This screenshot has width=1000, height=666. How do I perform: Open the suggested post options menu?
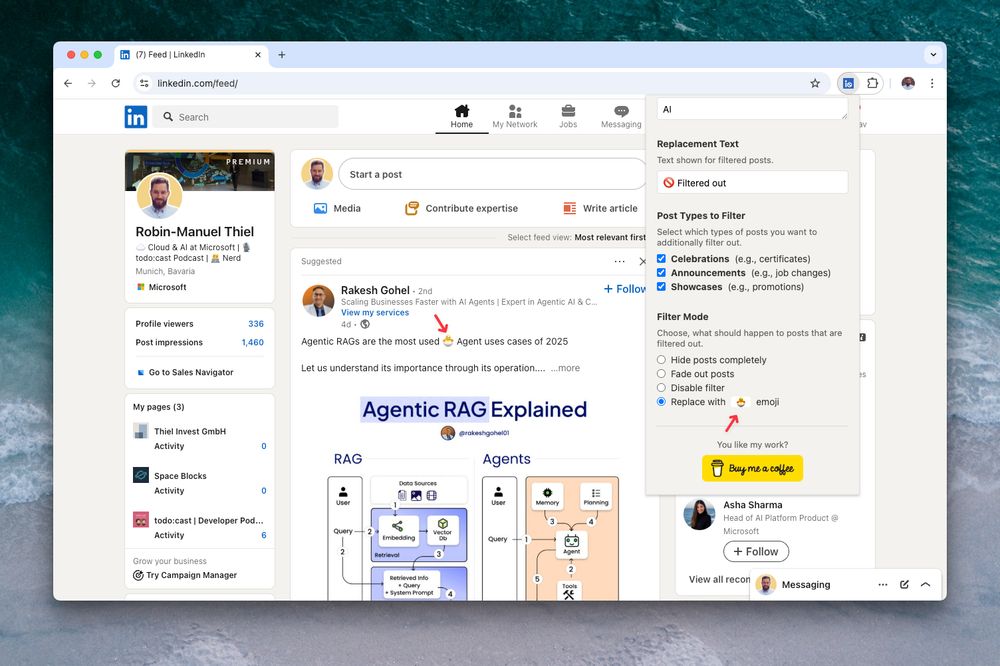tap(619, 261)
